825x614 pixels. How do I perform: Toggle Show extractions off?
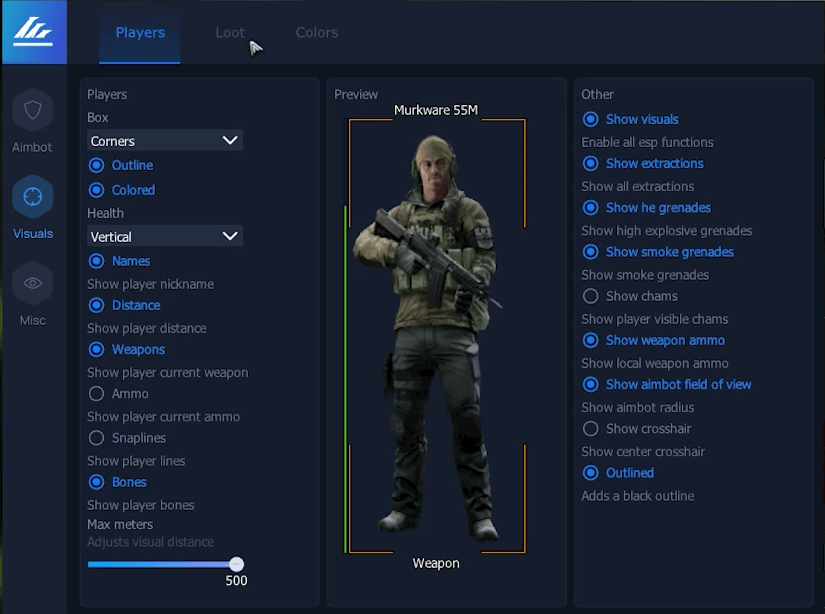pyautogui.click(x=591, y=164)
